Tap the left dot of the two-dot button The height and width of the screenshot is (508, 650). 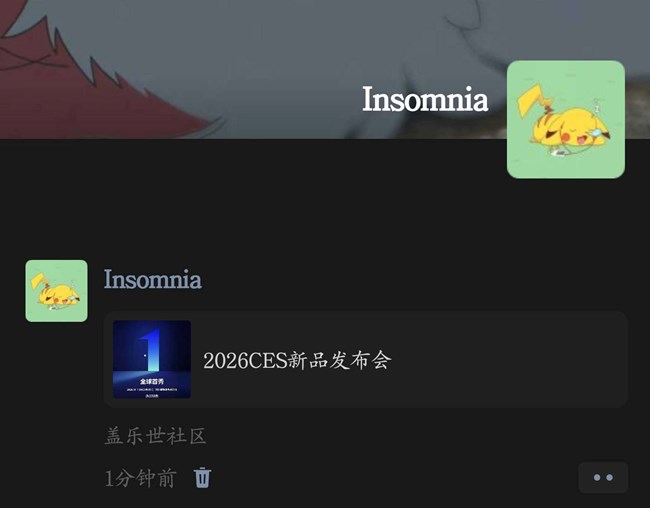(x=597, y=478)
